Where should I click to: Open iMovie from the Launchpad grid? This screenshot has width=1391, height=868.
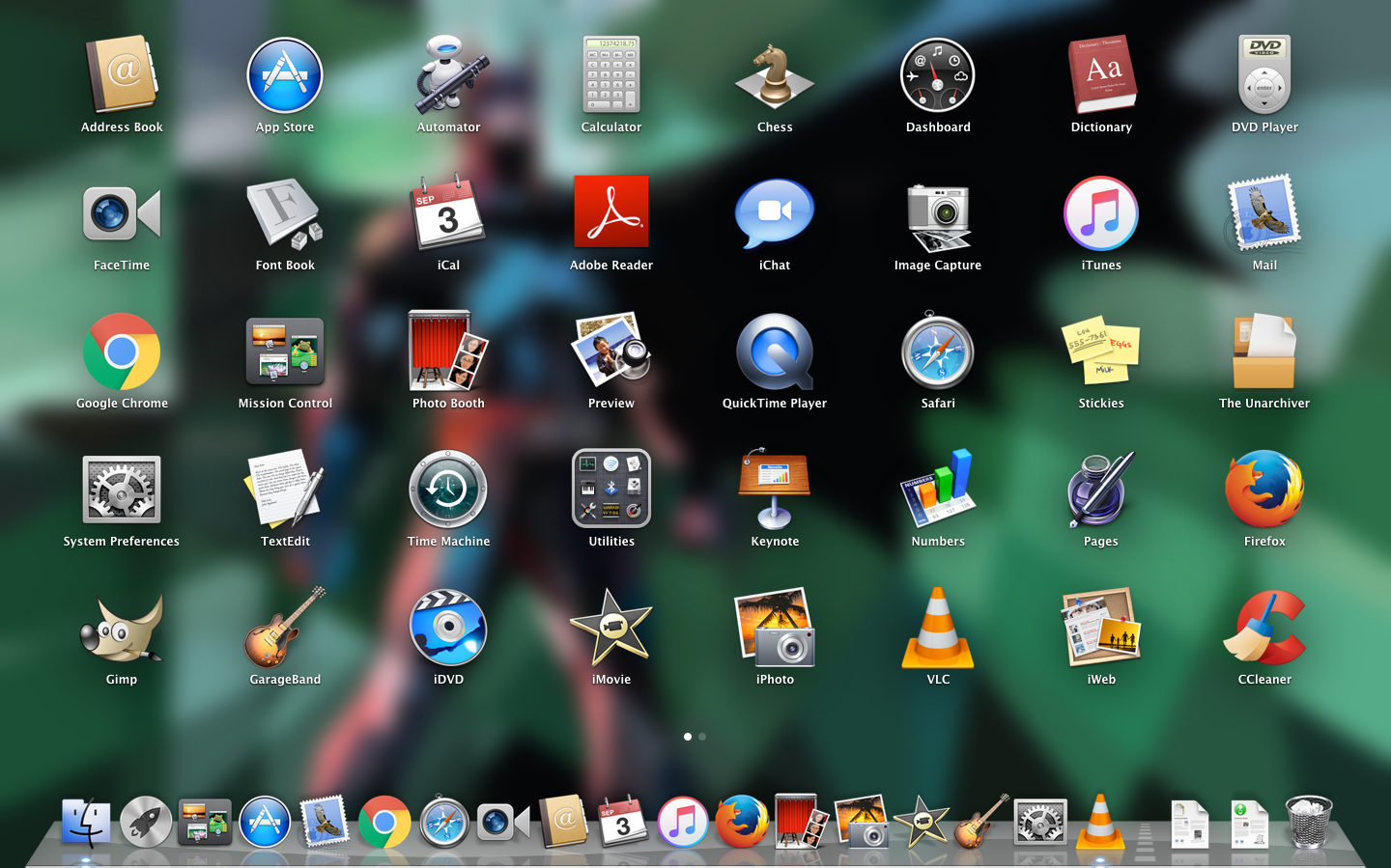click(x=611, y=628)
